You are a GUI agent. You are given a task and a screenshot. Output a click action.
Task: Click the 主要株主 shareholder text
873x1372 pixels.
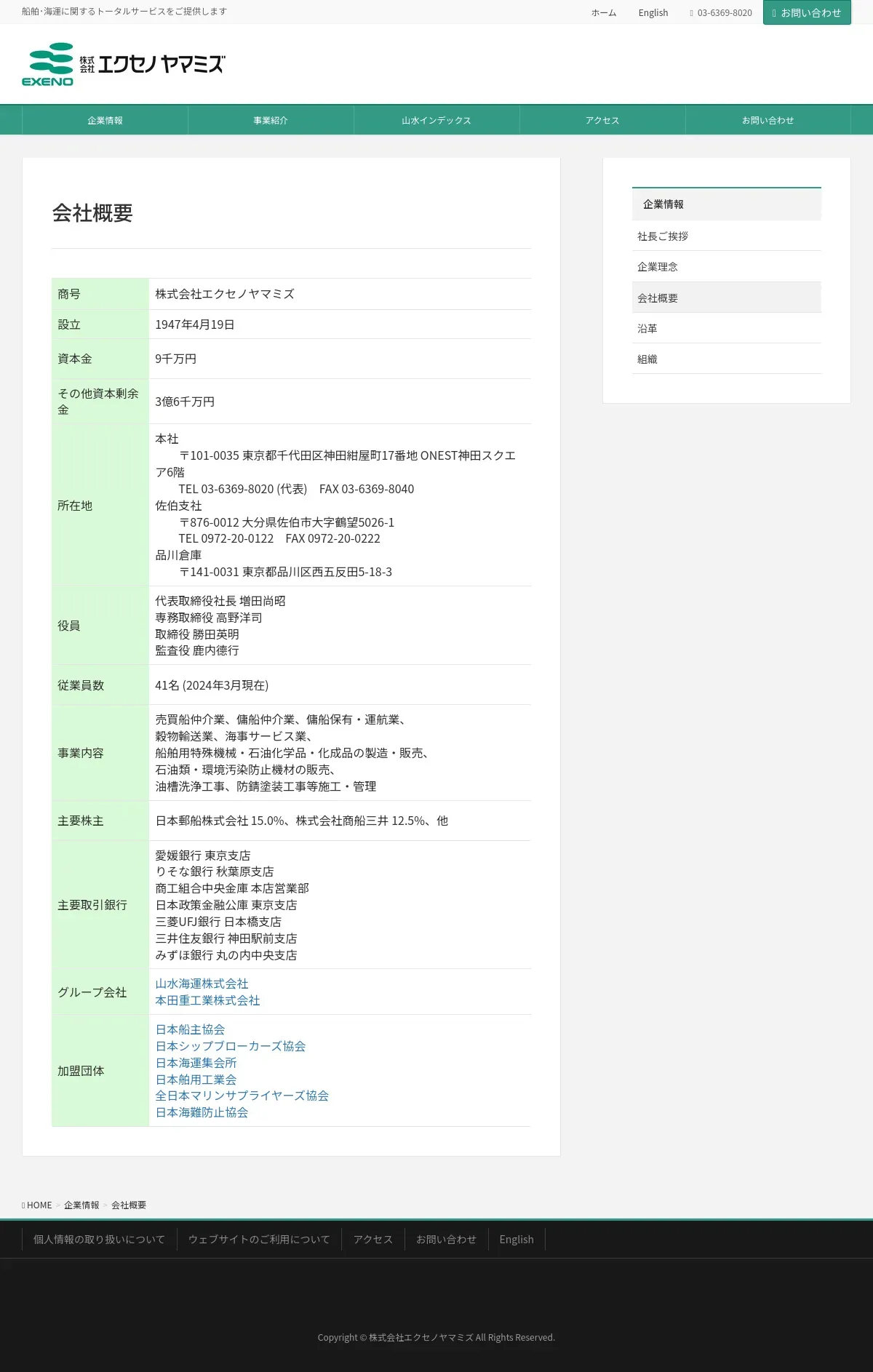tap(301, 821)
